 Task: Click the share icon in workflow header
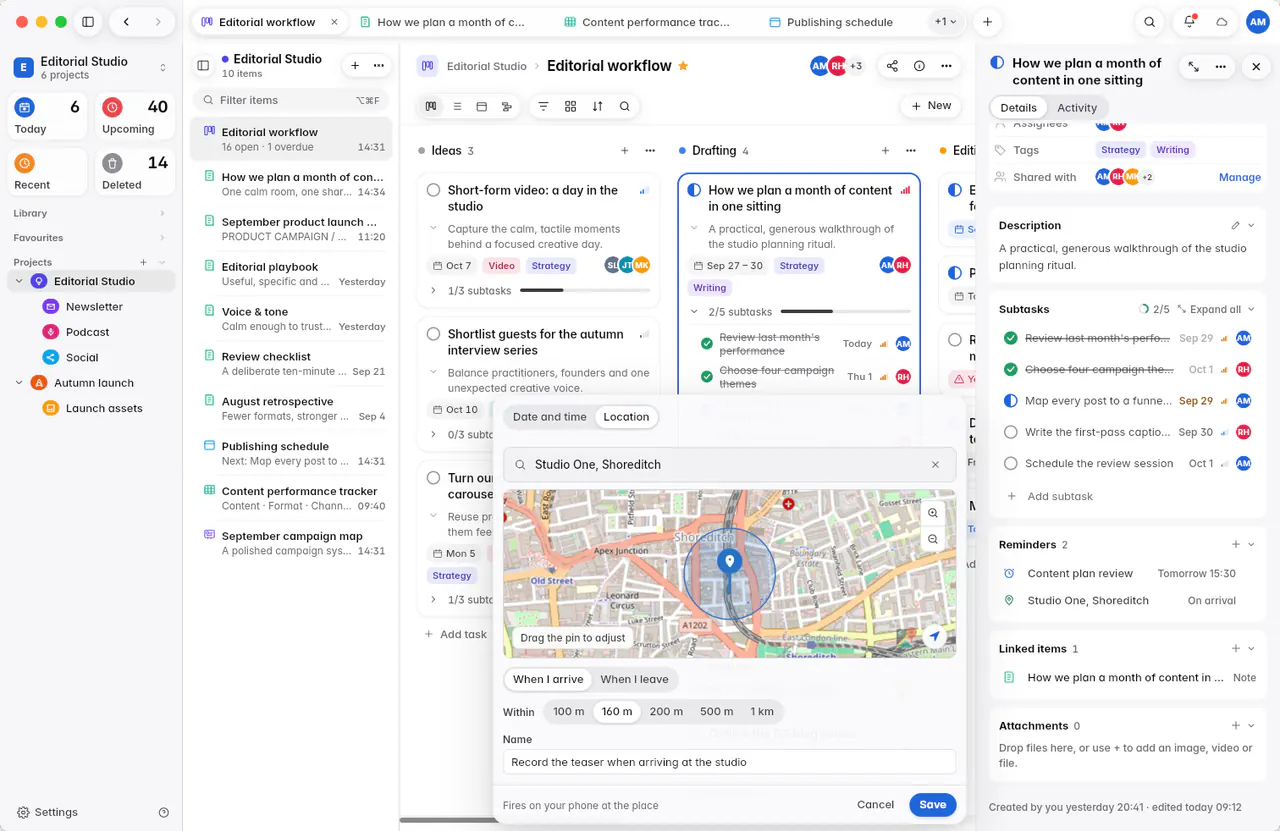[x=892, y=66]
